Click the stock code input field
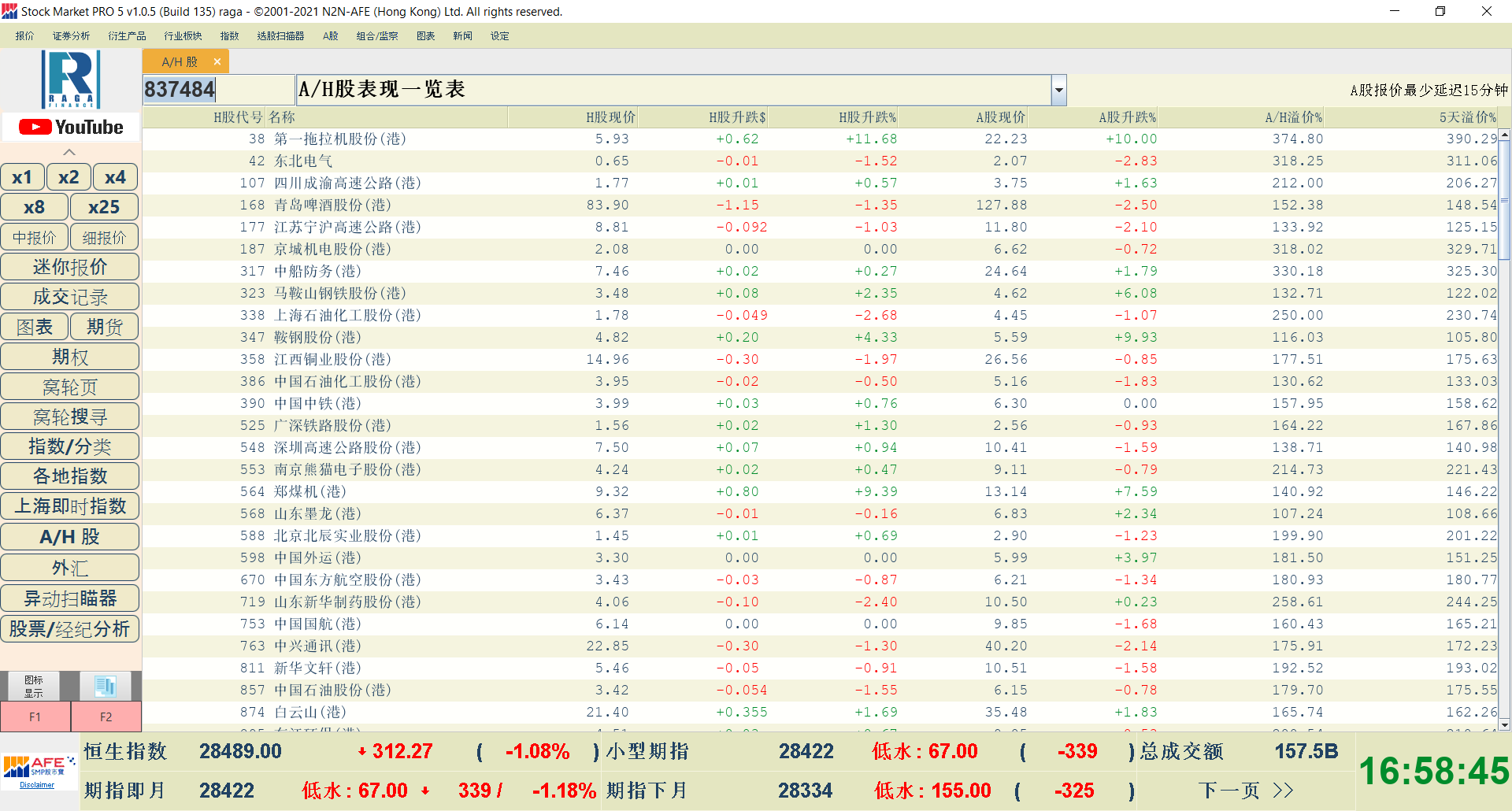The width and height of the screenshot is (1512, 811). tap(218, 90)
